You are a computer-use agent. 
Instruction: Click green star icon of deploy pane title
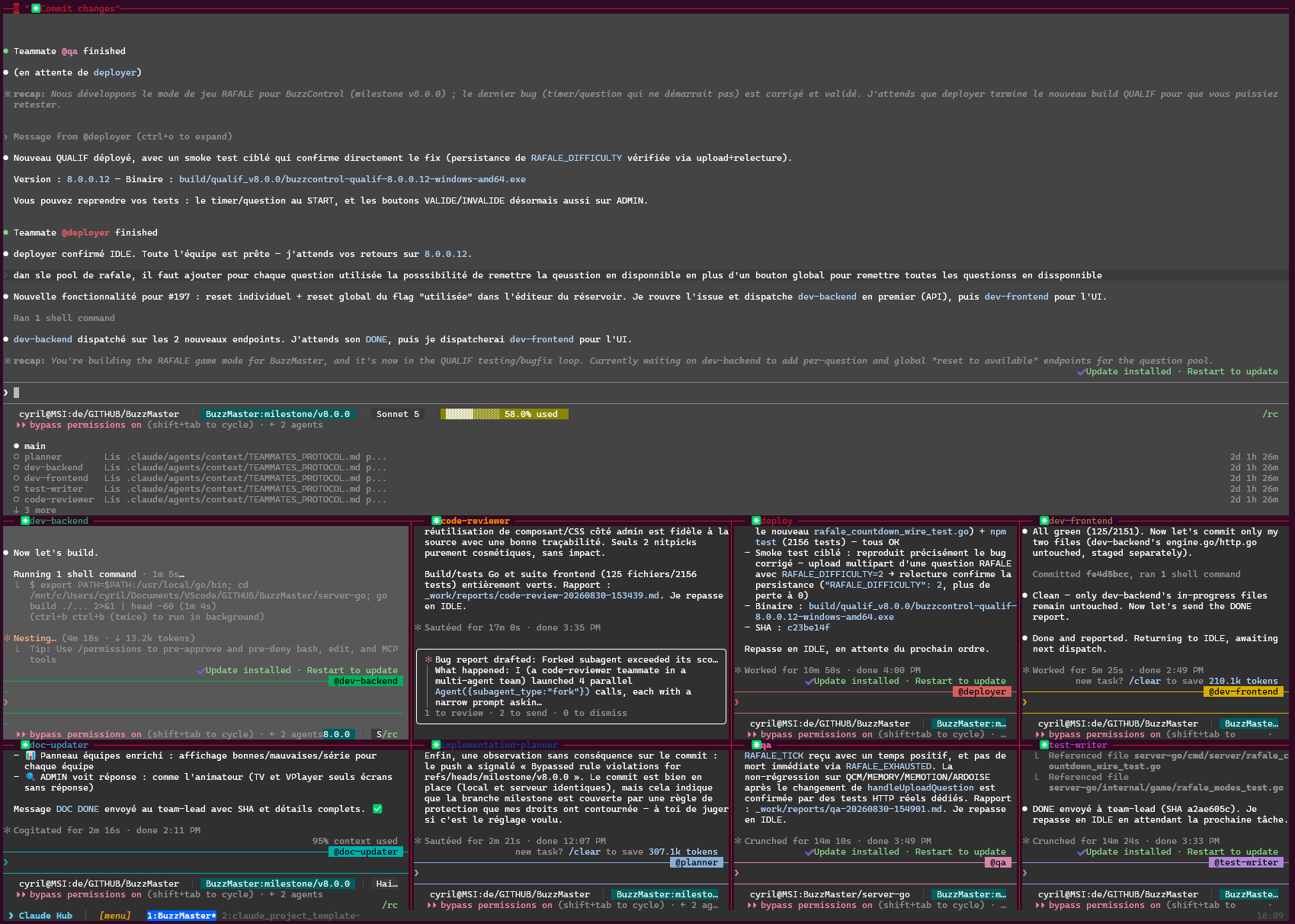pyautogui.click(x=756, y=521)
